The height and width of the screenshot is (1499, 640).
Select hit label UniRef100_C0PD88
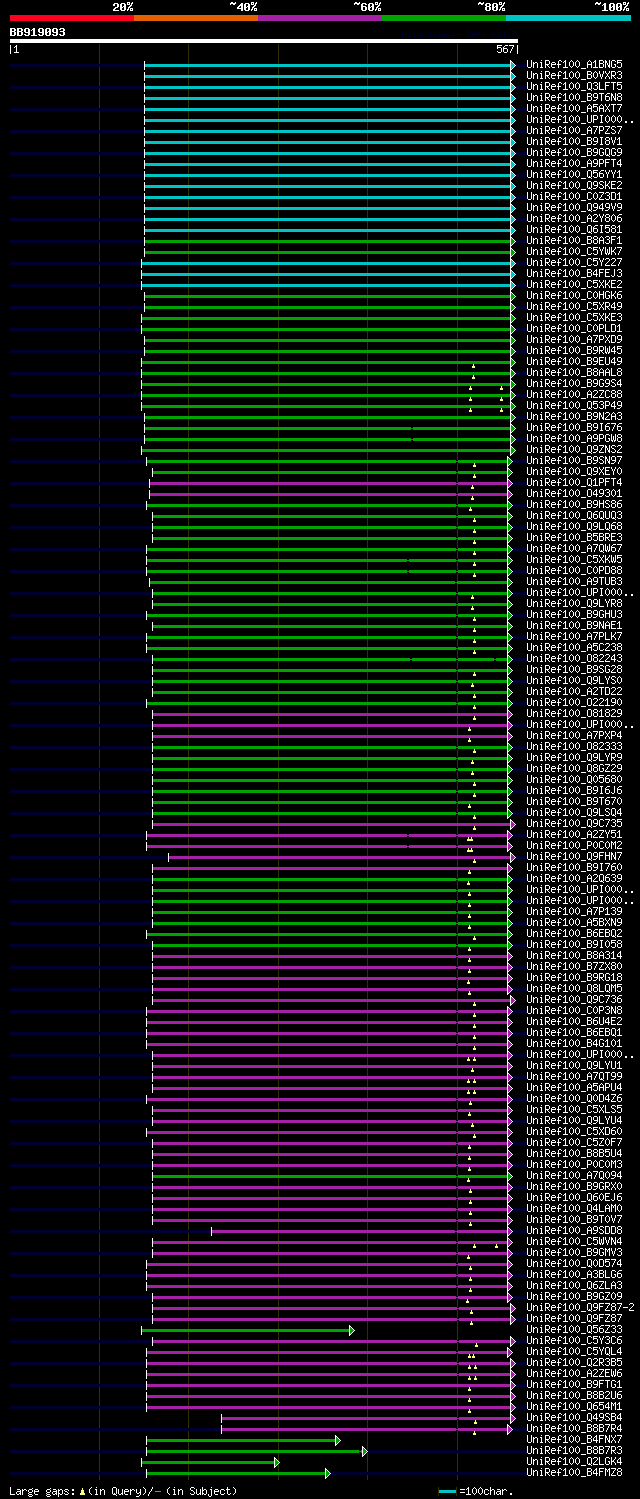pyautogui.click(x=574, y=570)
